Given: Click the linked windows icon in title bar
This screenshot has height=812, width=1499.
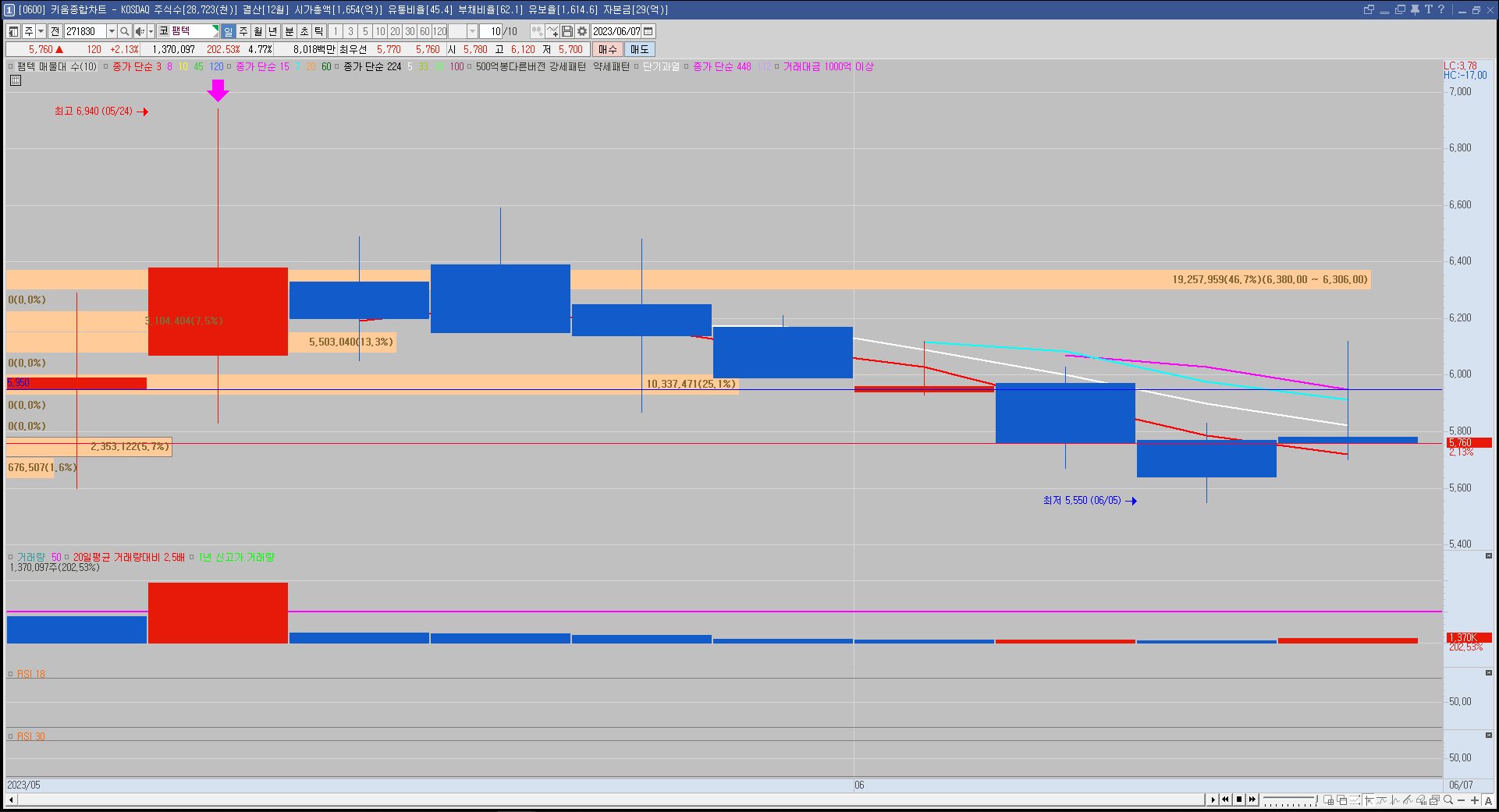Looking at the screenshot, I should point(1369,9).
